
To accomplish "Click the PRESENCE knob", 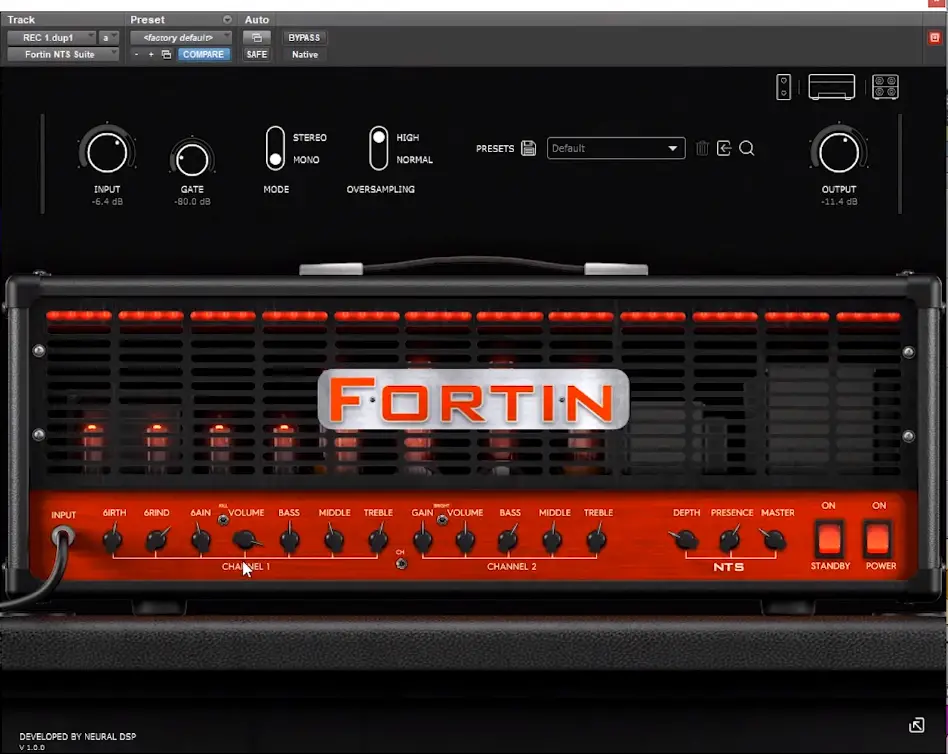I will [x=730, y=539].
